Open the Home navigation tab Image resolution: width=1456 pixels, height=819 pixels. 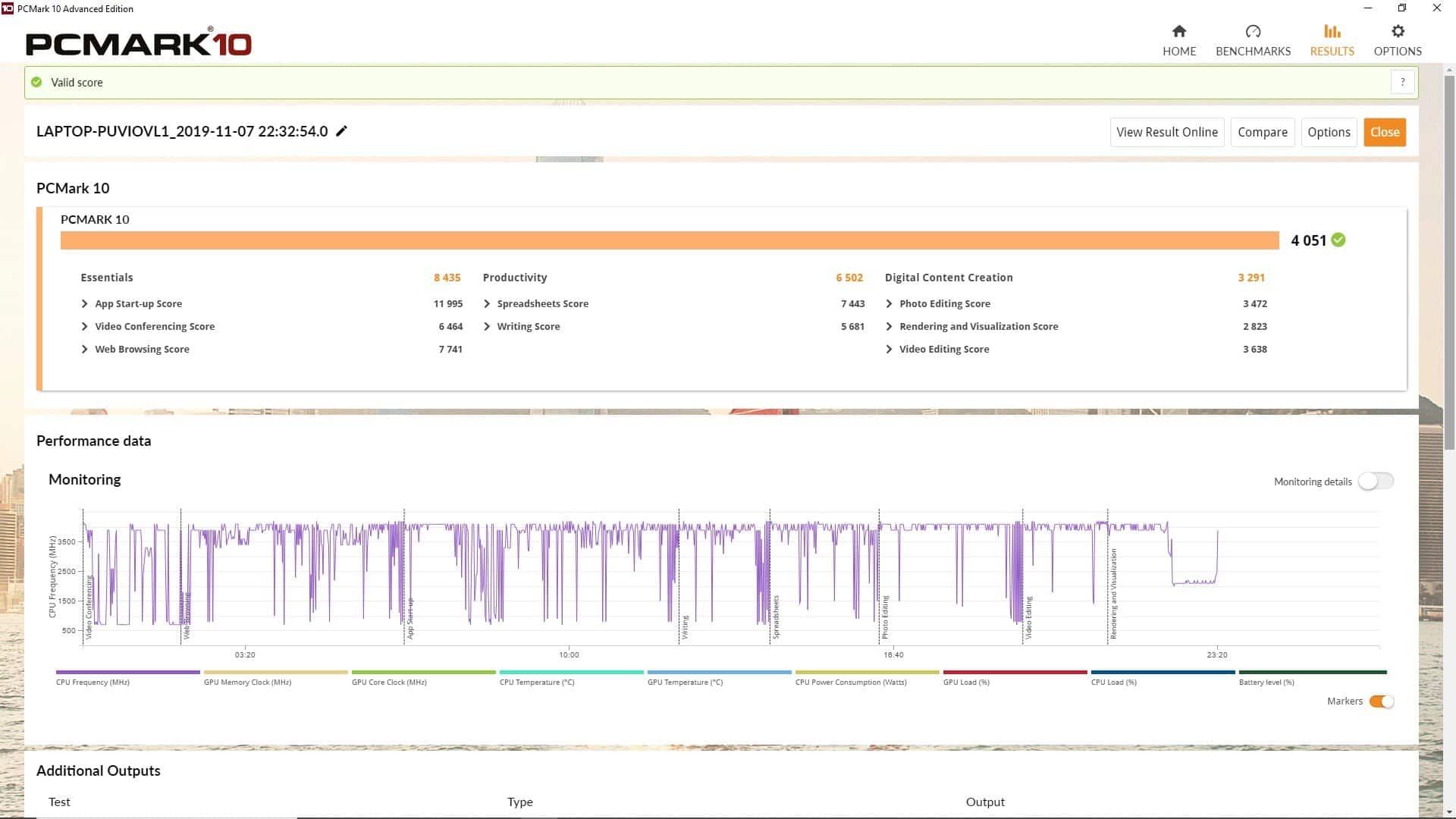tap(1179, 40)
